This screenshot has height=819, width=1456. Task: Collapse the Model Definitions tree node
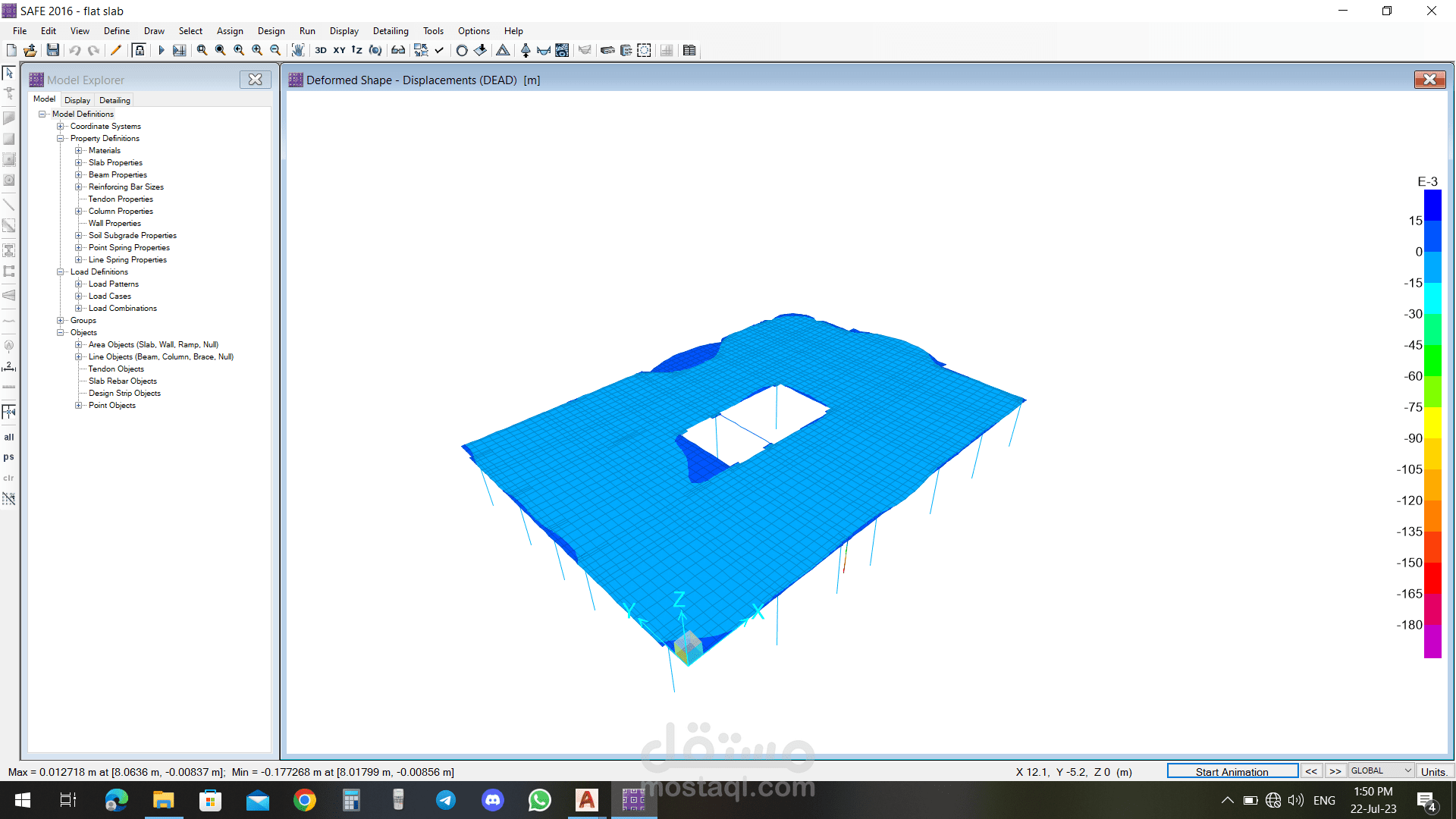coord(42,114)
